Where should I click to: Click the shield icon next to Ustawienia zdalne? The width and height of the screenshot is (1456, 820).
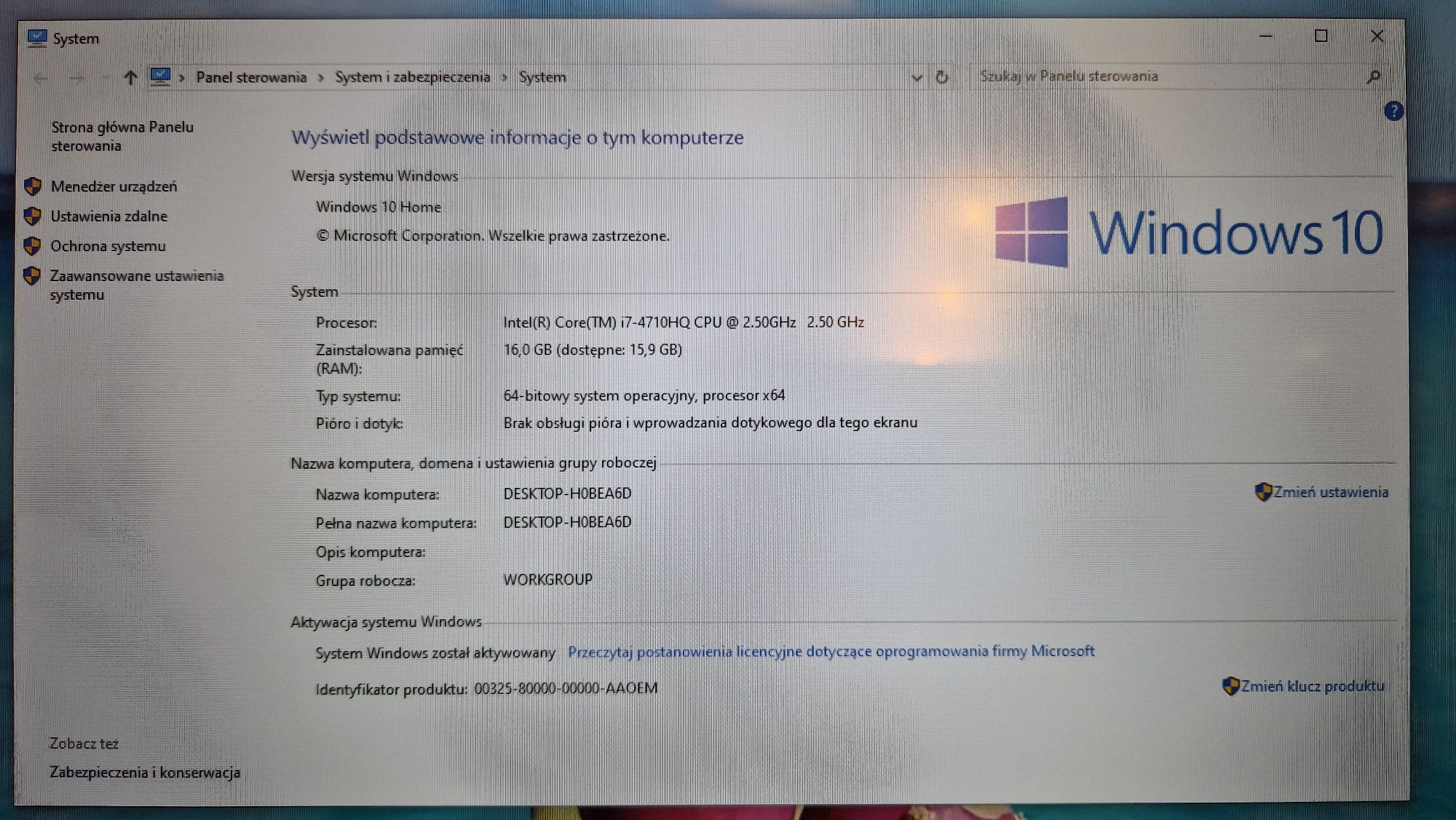pyautogui.click(x=32, y=216)
